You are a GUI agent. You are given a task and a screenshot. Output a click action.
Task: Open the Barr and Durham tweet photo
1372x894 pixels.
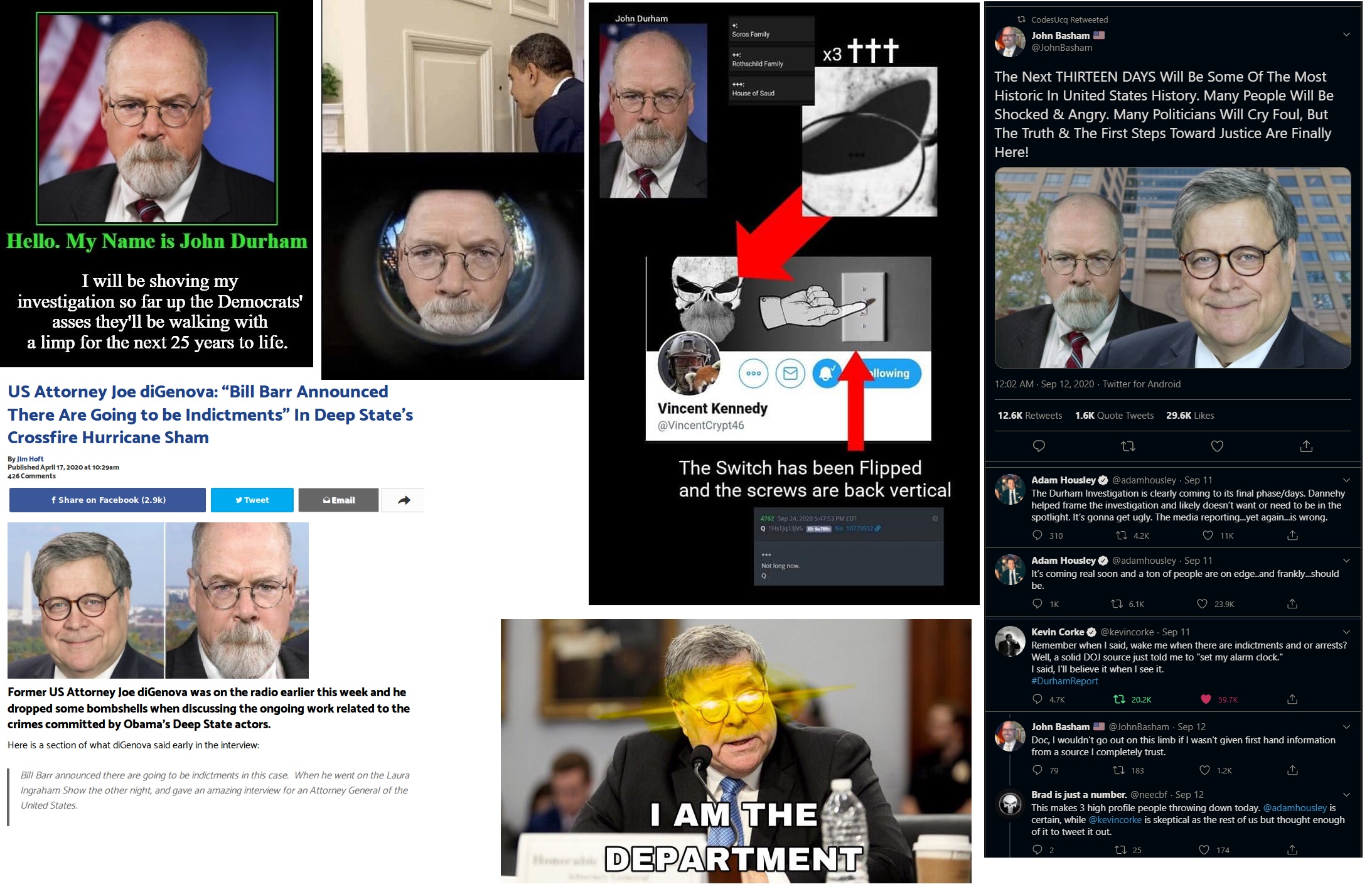point(1172,267)
